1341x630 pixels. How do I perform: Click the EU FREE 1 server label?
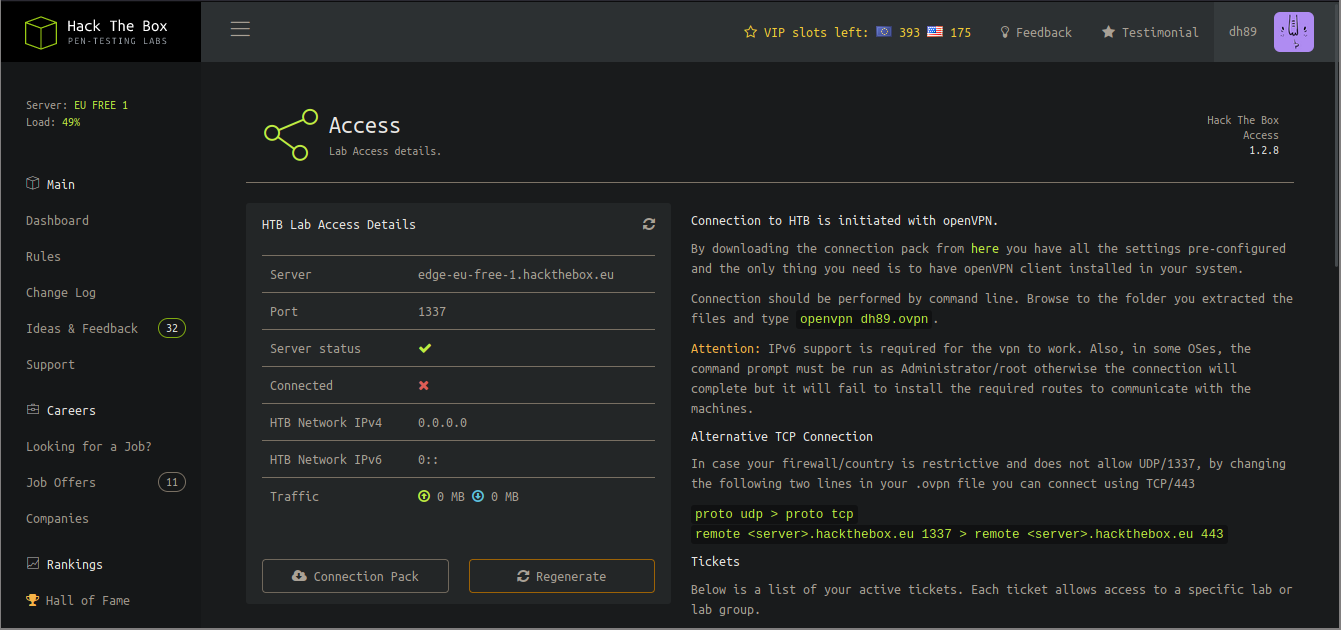101,105
